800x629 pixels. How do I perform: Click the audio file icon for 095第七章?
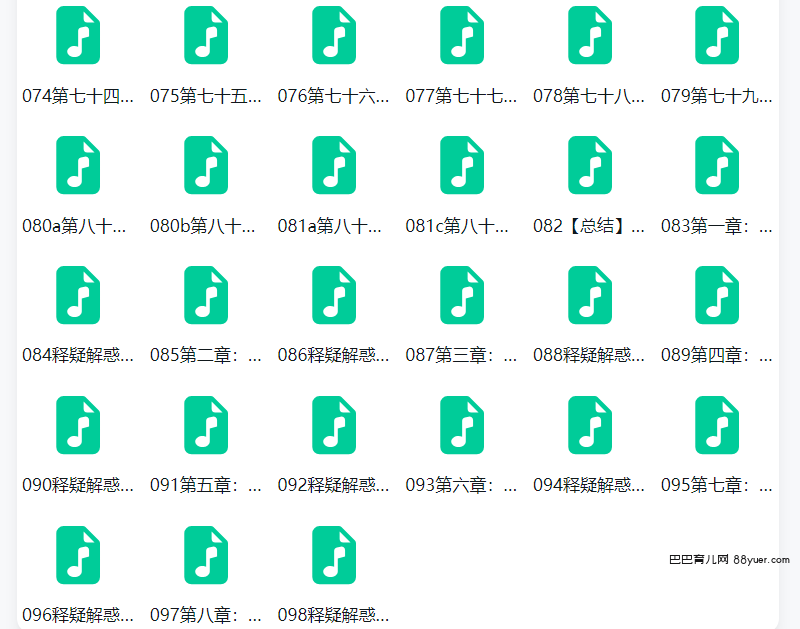[x=717, y=425]
